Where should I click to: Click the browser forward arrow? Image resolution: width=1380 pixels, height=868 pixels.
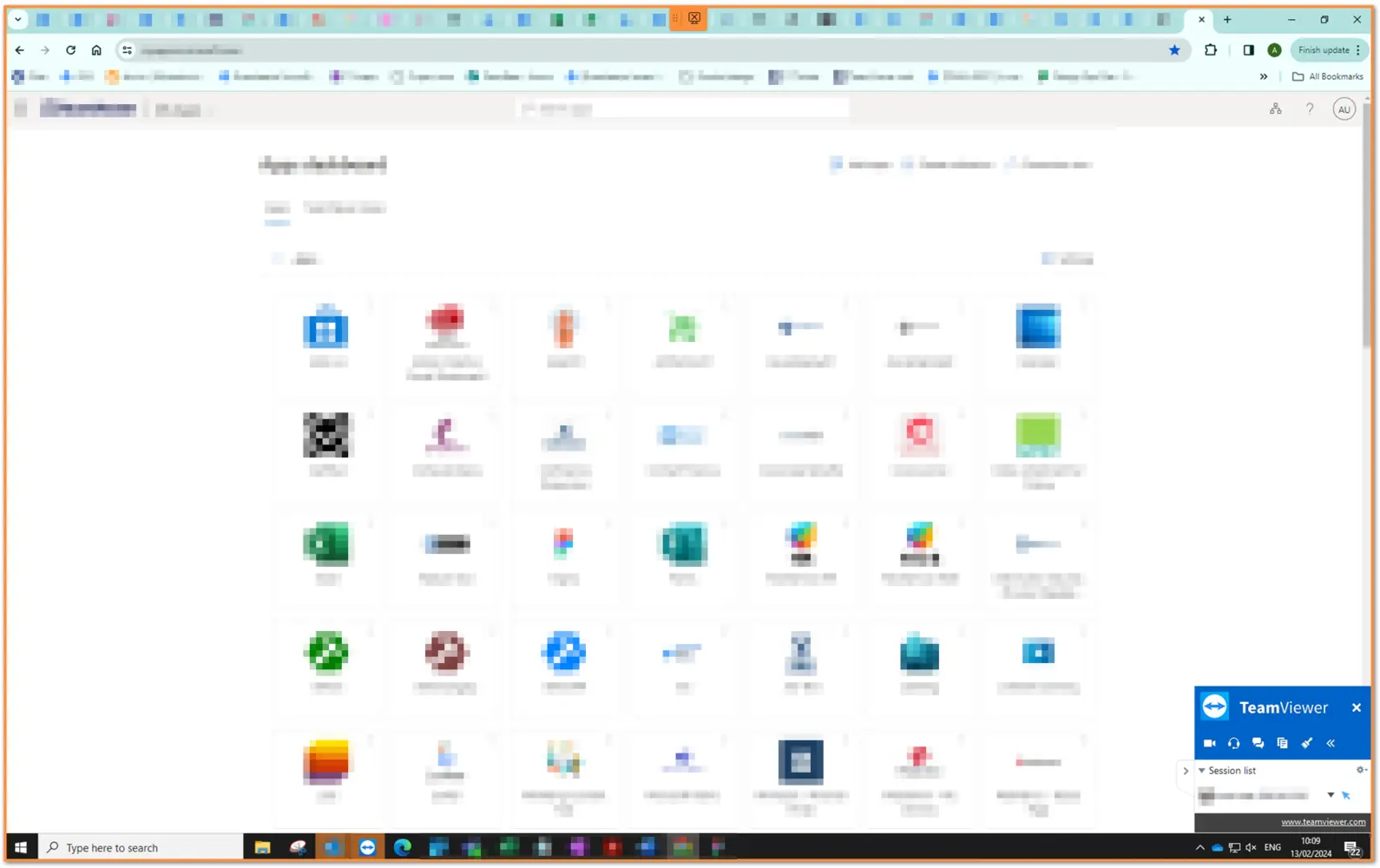45,50
